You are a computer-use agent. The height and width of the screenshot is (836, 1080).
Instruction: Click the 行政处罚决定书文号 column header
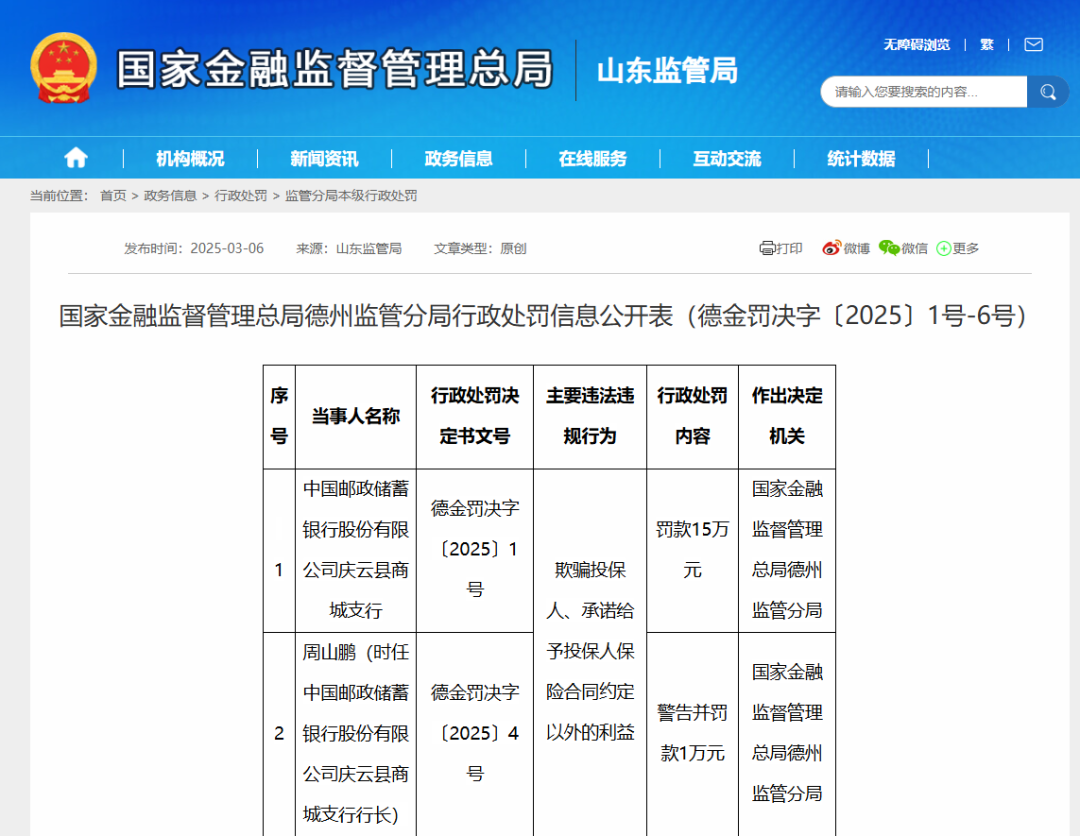pyautogui.click(x=475, y=416)
